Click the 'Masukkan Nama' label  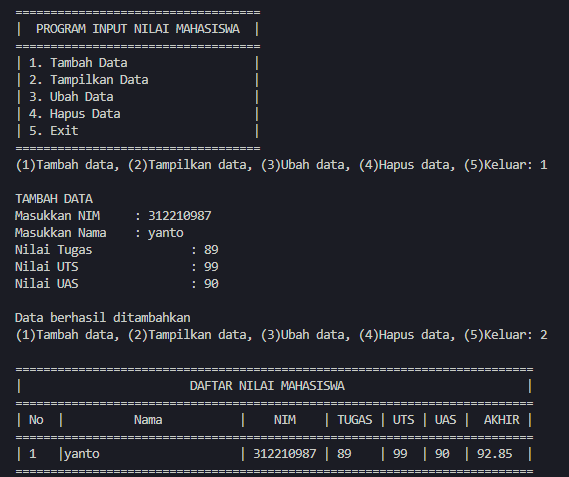tap(61, 233)
